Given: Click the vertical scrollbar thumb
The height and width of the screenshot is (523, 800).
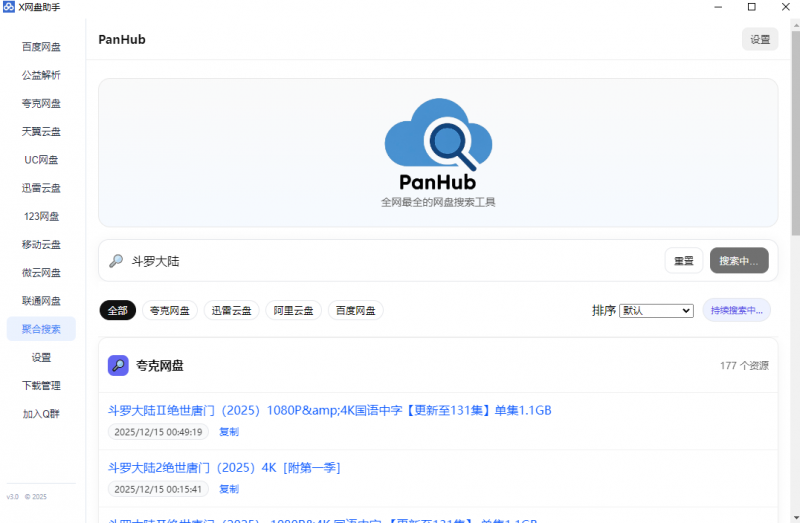Looking at the screenshot, I should [x=795, y=133].
